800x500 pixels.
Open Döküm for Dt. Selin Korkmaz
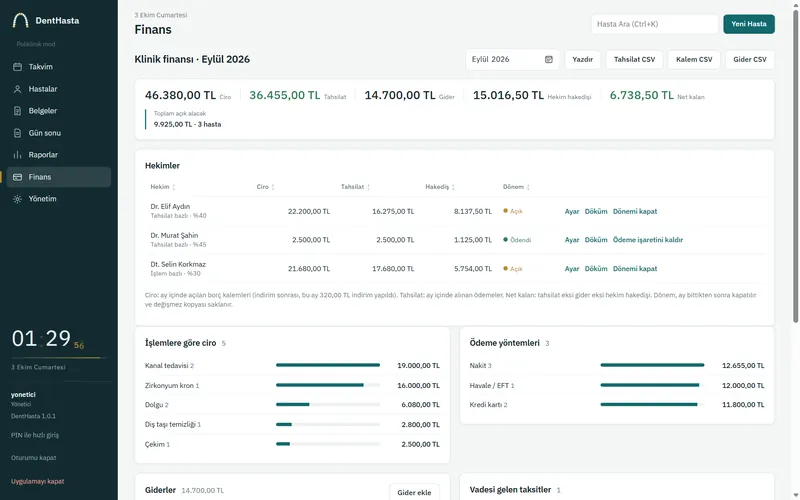tap(596, 269)
